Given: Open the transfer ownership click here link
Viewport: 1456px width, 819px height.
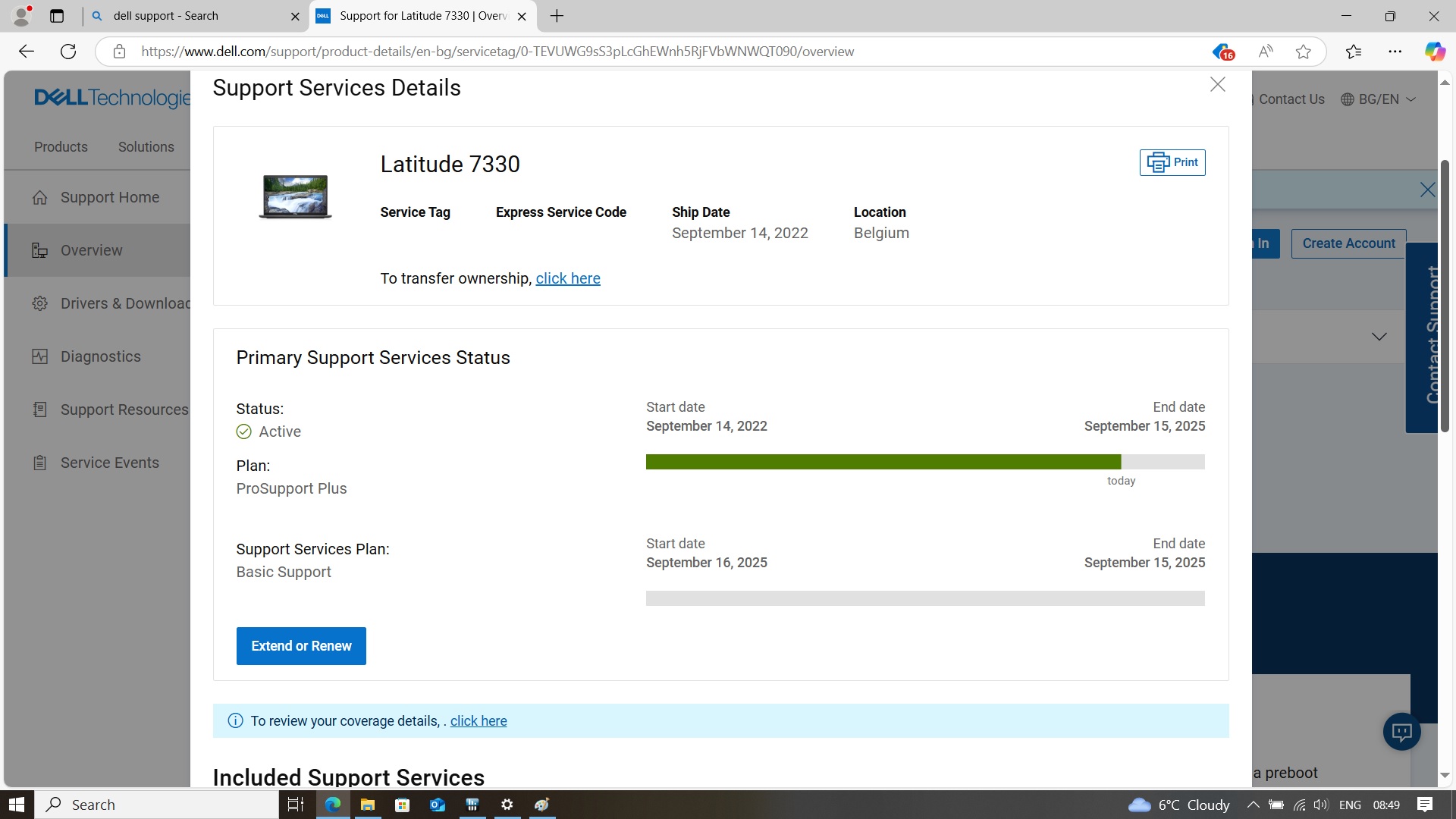Looking at the screenshot, I should point(568,278).
